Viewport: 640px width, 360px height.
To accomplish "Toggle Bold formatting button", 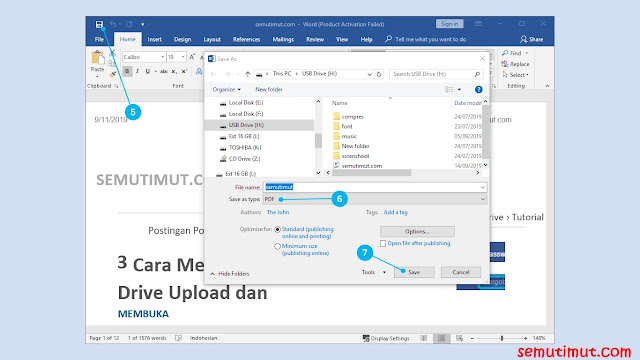I will 127,71.
